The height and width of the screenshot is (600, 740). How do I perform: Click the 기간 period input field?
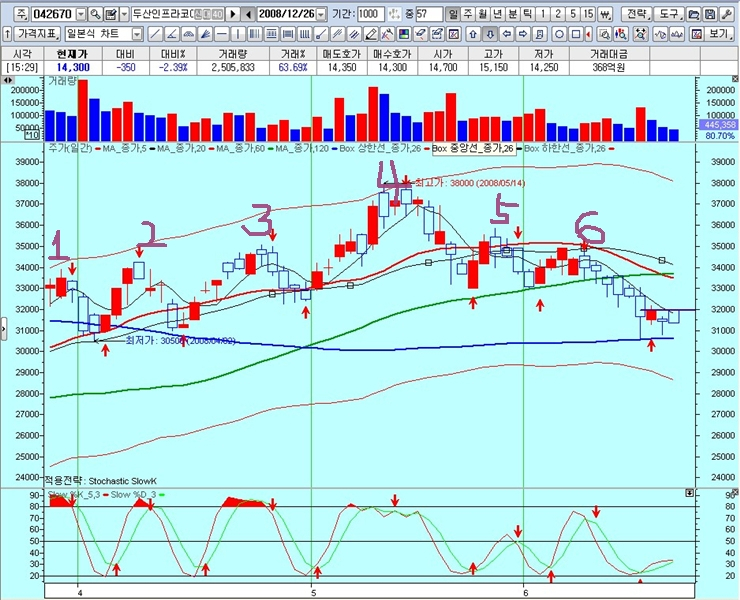[x=370, y=14]
